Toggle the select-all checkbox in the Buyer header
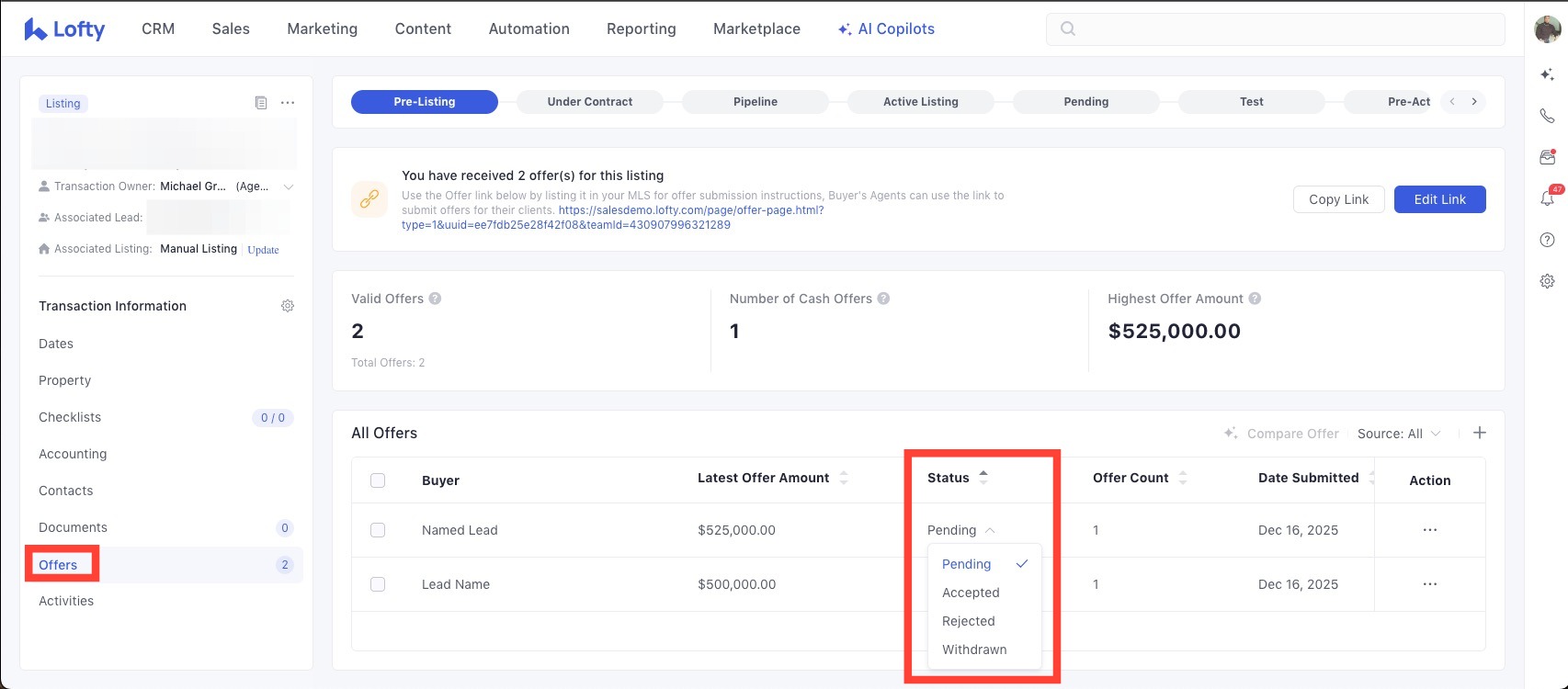 point(378,480)
